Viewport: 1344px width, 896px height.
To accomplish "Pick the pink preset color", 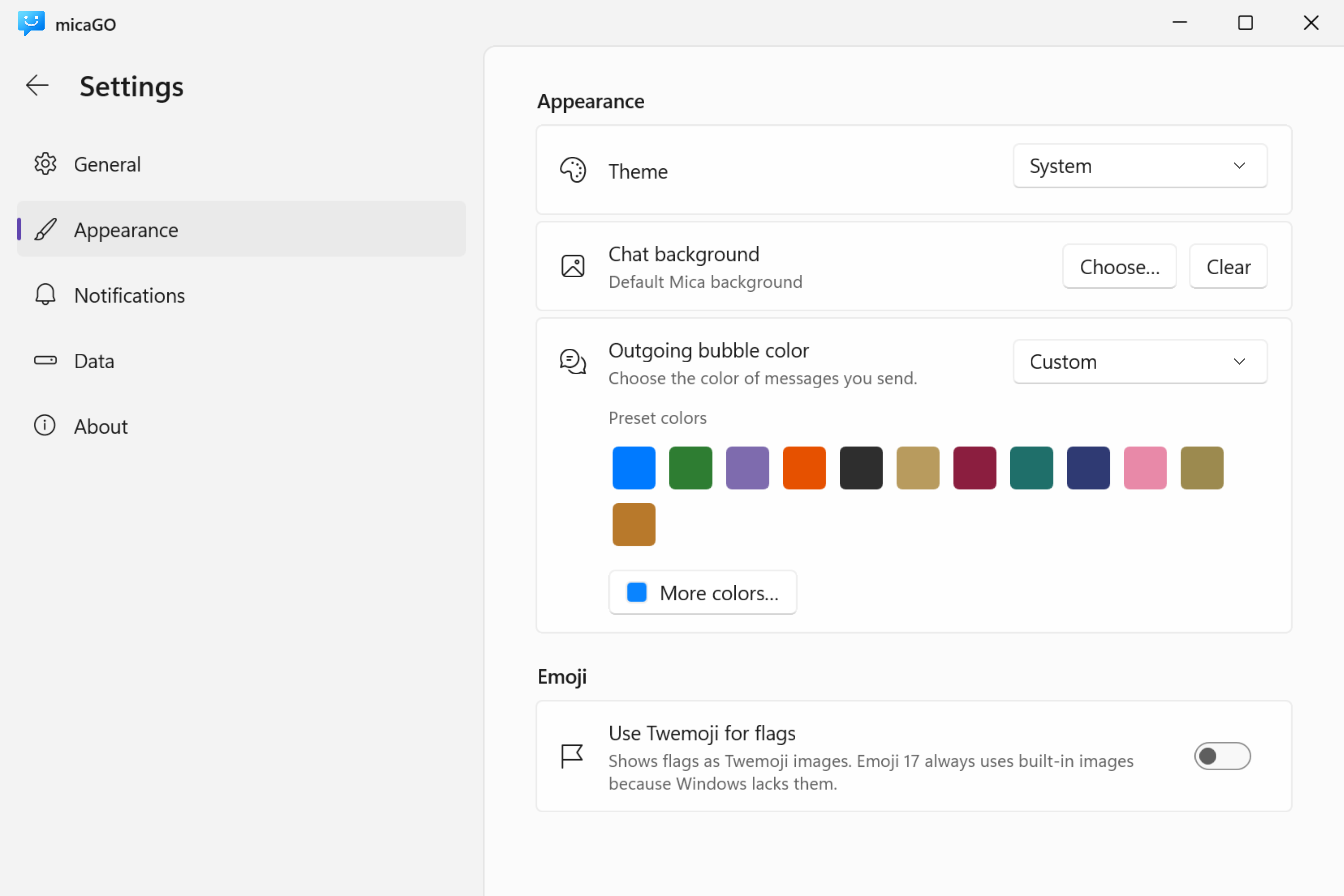I will [x=1145, y=468].
